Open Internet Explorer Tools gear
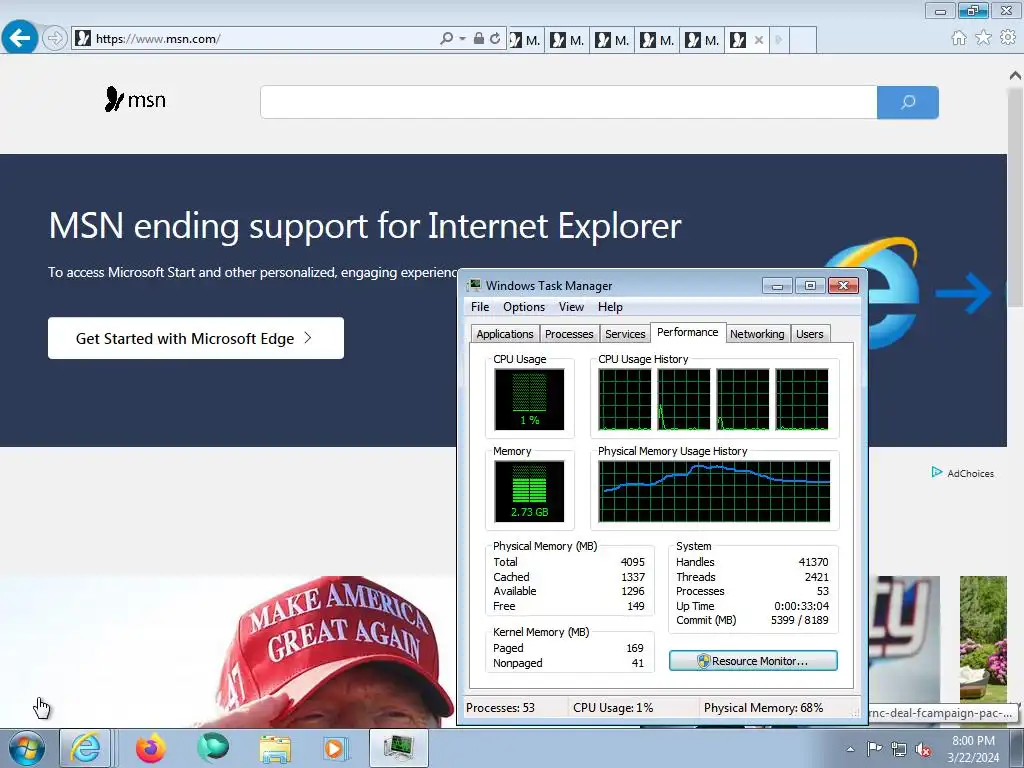This screenshot has height=768, width=1024. click(x=1007, y=38)
